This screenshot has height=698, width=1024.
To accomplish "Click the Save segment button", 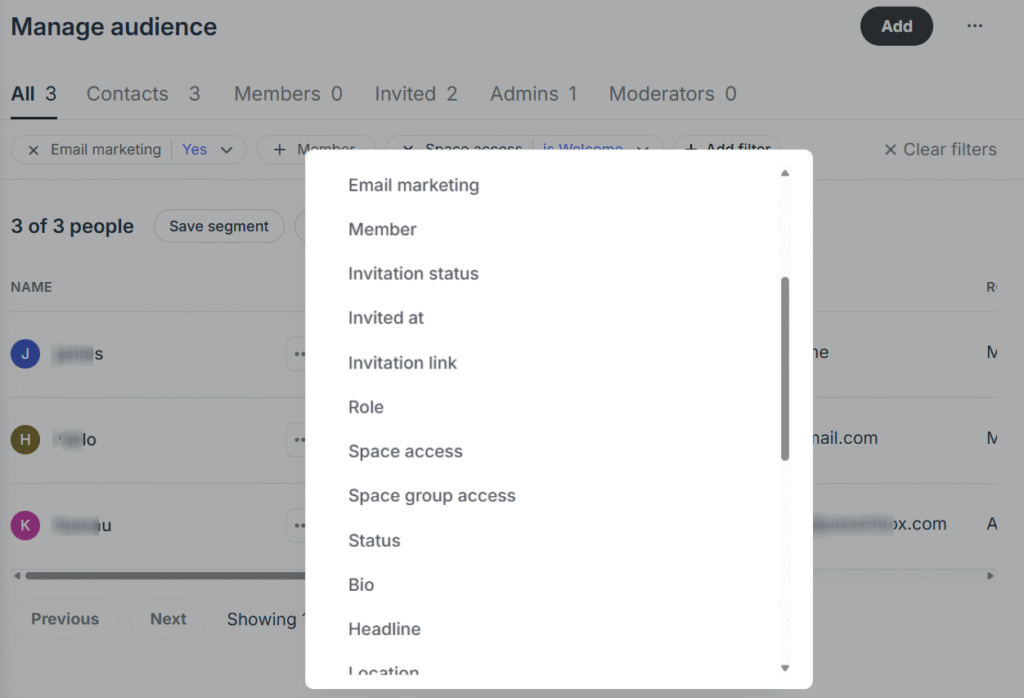I will click(x=218, y=226).
